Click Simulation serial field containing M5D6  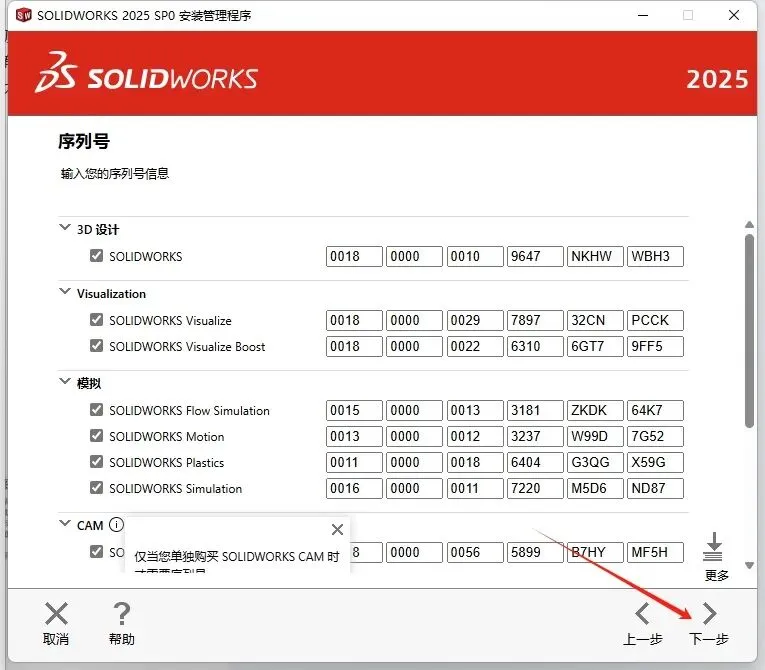tap(595, 488)
